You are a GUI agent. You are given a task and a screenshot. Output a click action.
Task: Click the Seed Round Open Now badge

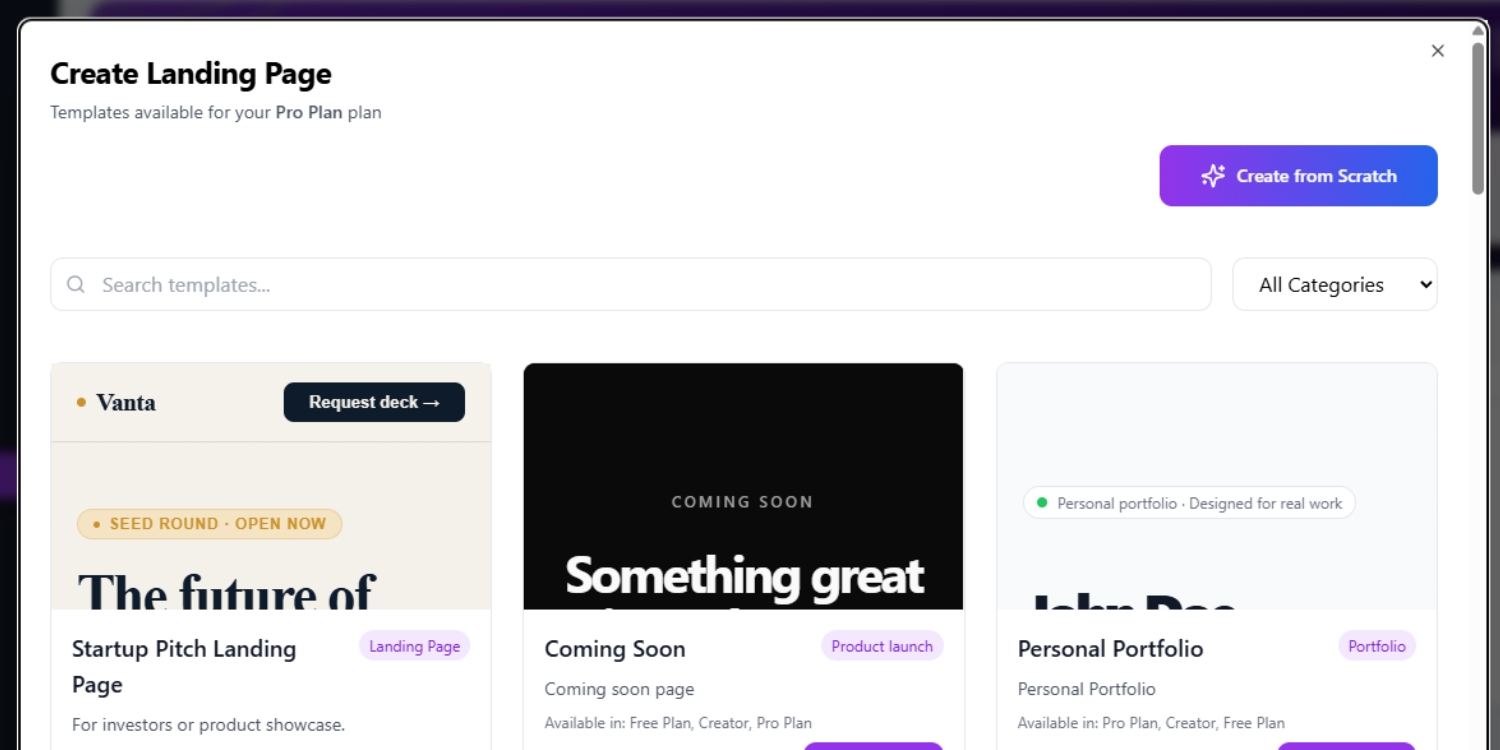point(210,524)
